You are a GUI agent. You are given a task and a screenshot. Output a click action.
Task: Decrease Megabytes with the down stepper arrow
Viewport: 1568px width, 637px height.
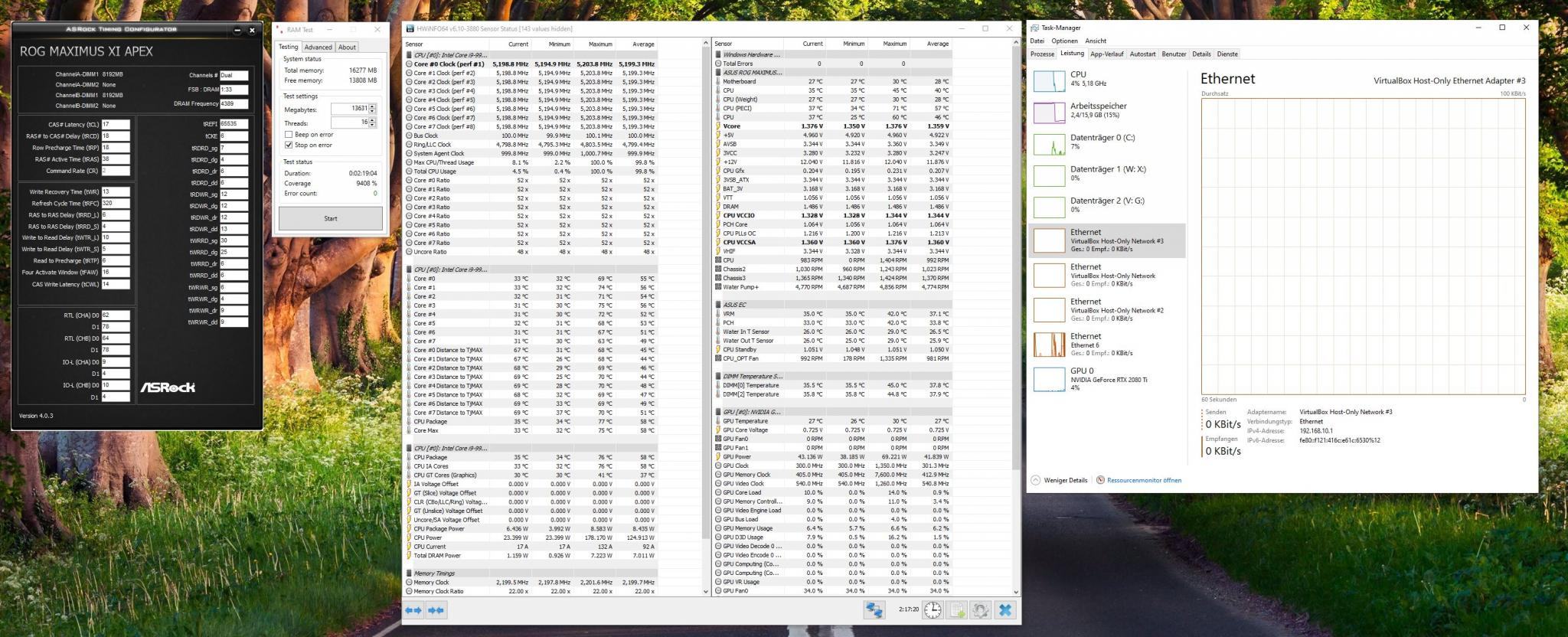click(373, 112)
